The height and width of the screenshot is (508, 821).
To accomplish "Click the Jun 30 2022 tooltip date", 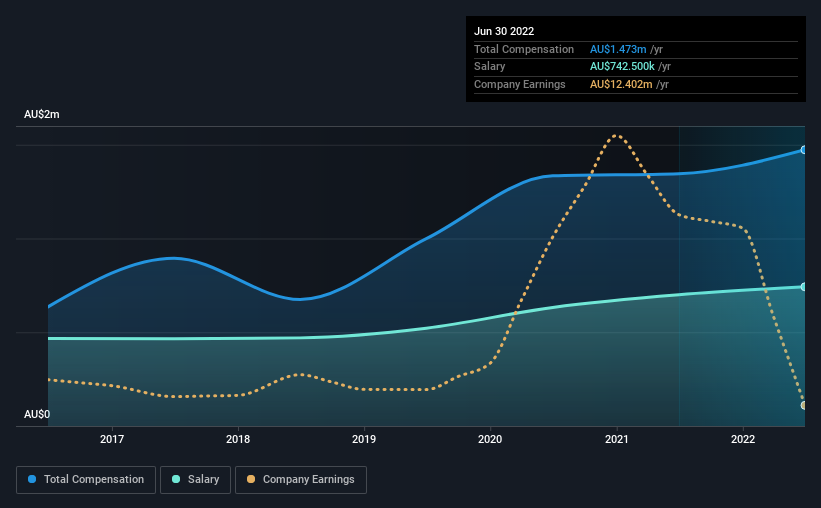I will (504, 31).
